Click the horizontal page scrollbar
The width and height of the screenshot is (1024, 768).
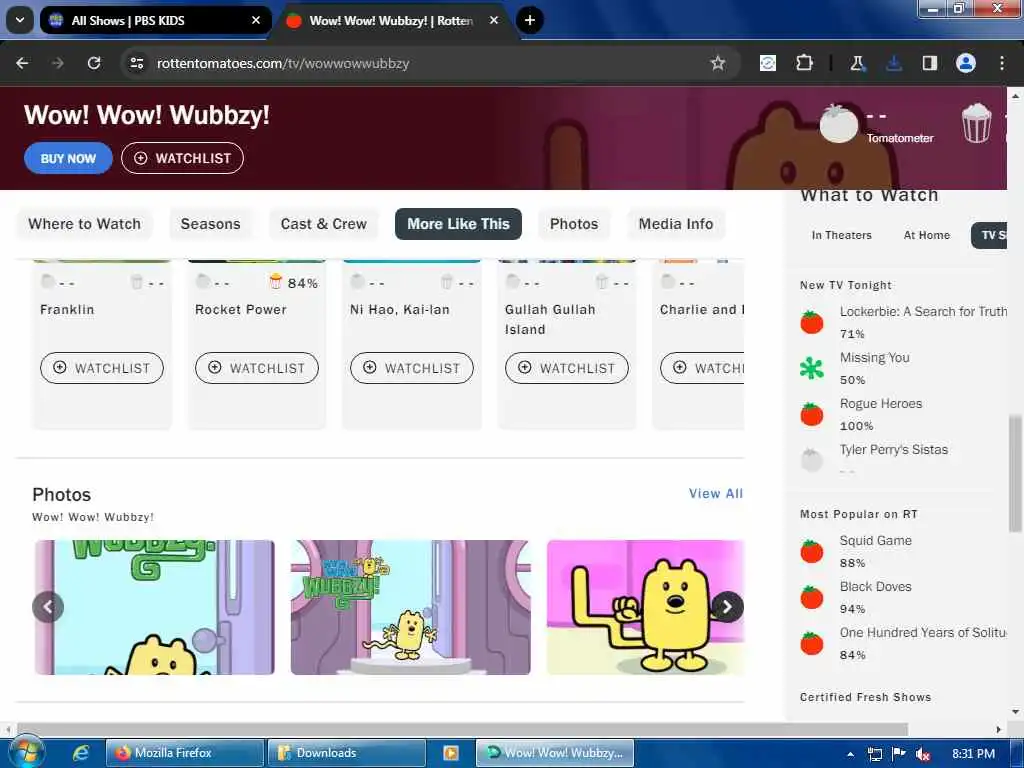click(x=462, y=729)
